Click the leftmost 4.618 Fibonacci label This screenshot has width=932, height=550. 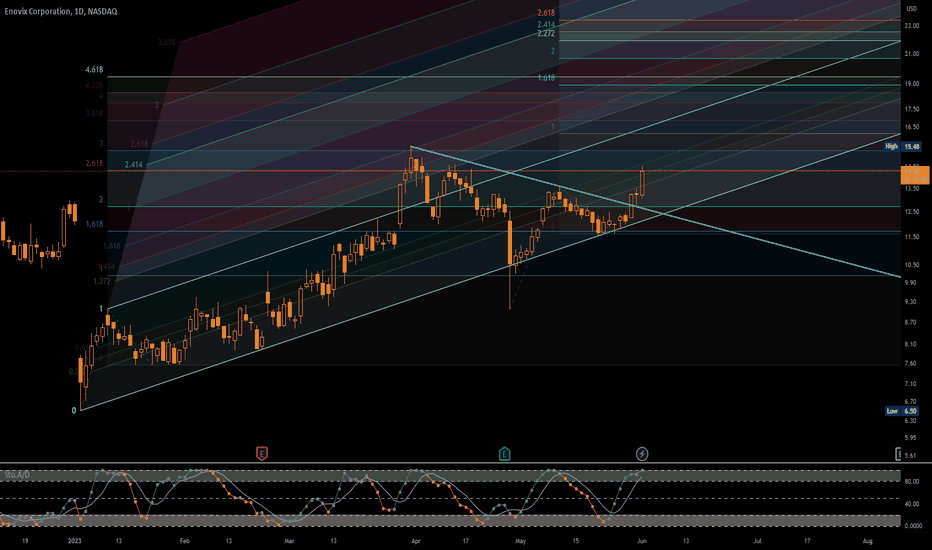click(94, 70)
